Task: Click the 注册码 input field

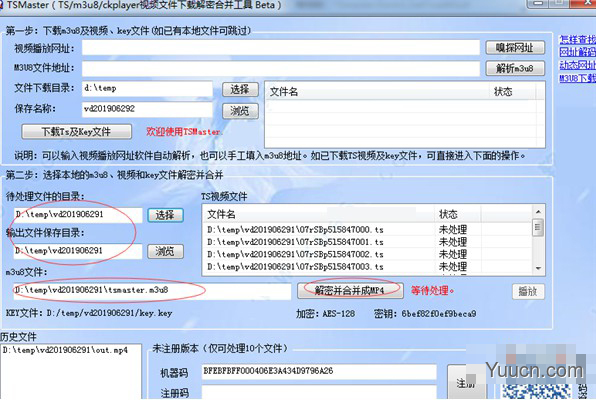Action: coord(319,392)
